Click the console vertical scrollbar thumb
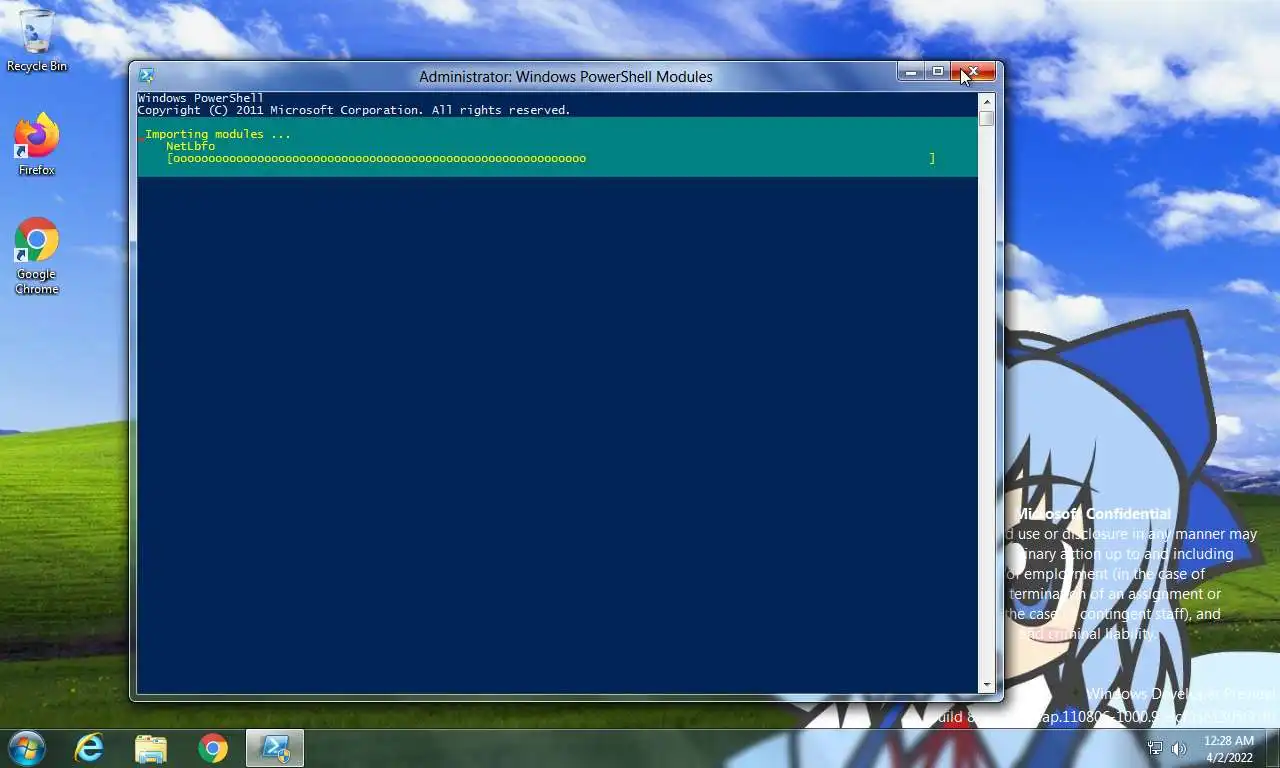The image size is (1280, 768). click(987, 118)
